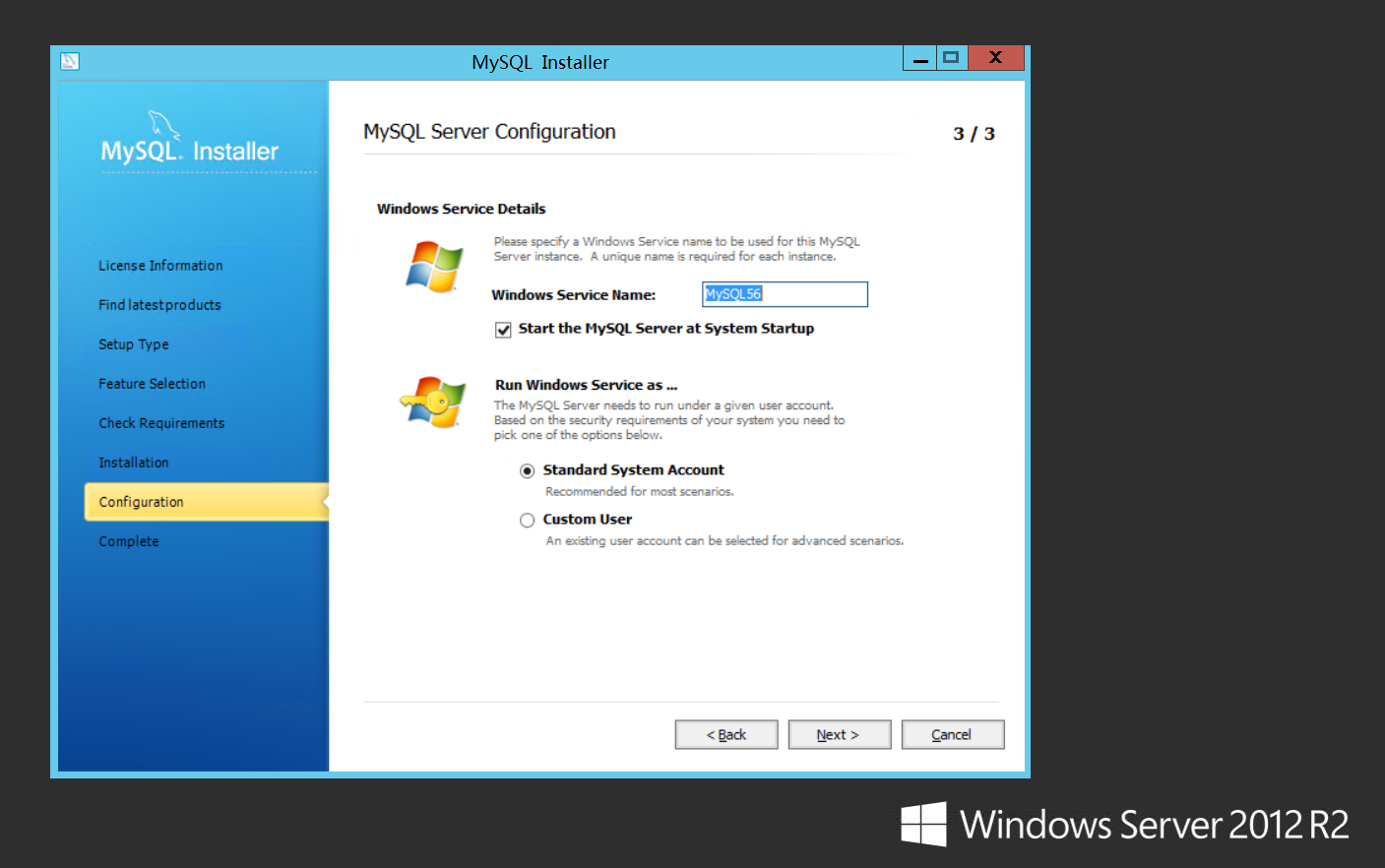Click the 3 / 3 page indicator
Image resolution: width=1385 pixels, height=868 pixels.
974,134
